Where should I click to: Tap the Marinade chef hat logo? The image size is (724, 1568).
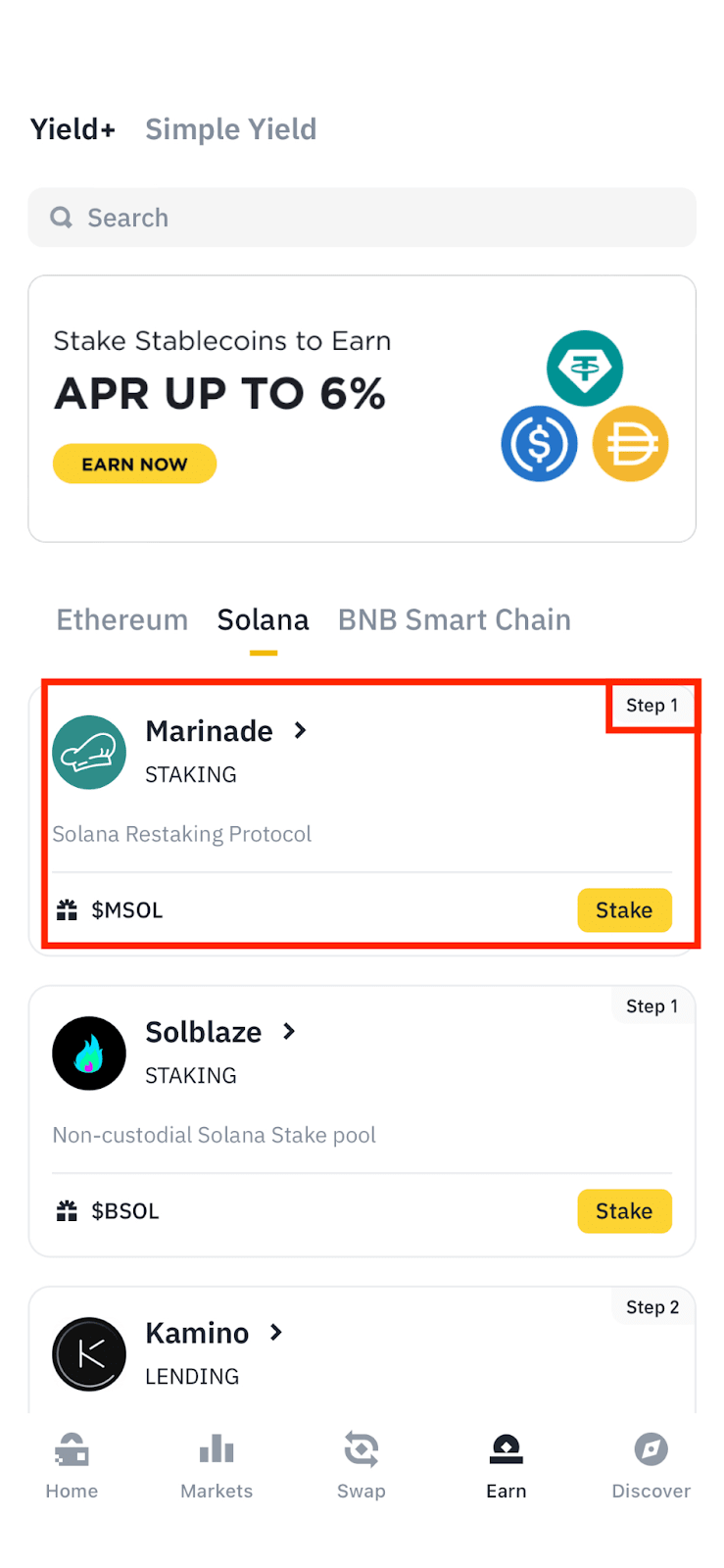pyautogui.click(x=89, y=753)
